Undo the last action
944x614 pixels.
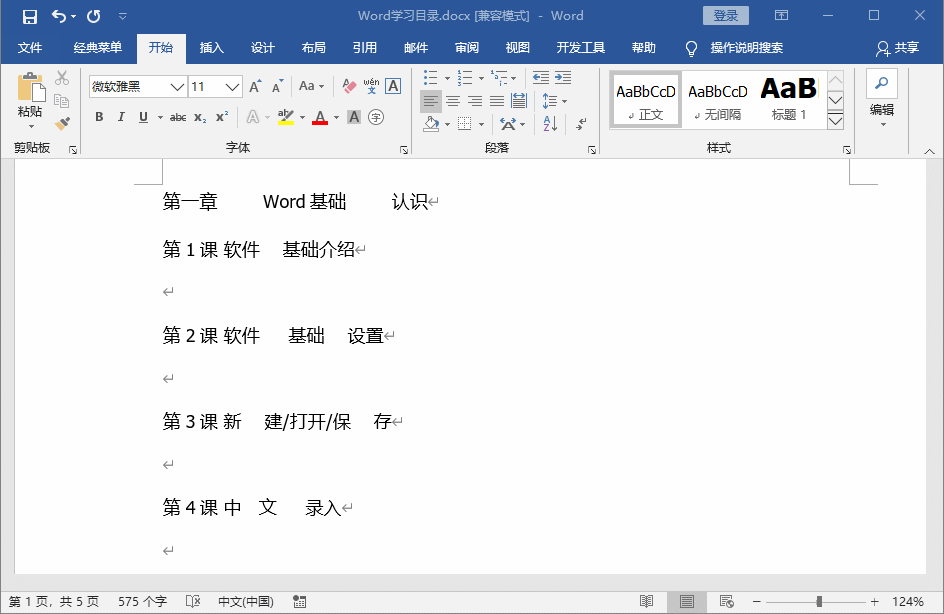[x=58, y=16]
